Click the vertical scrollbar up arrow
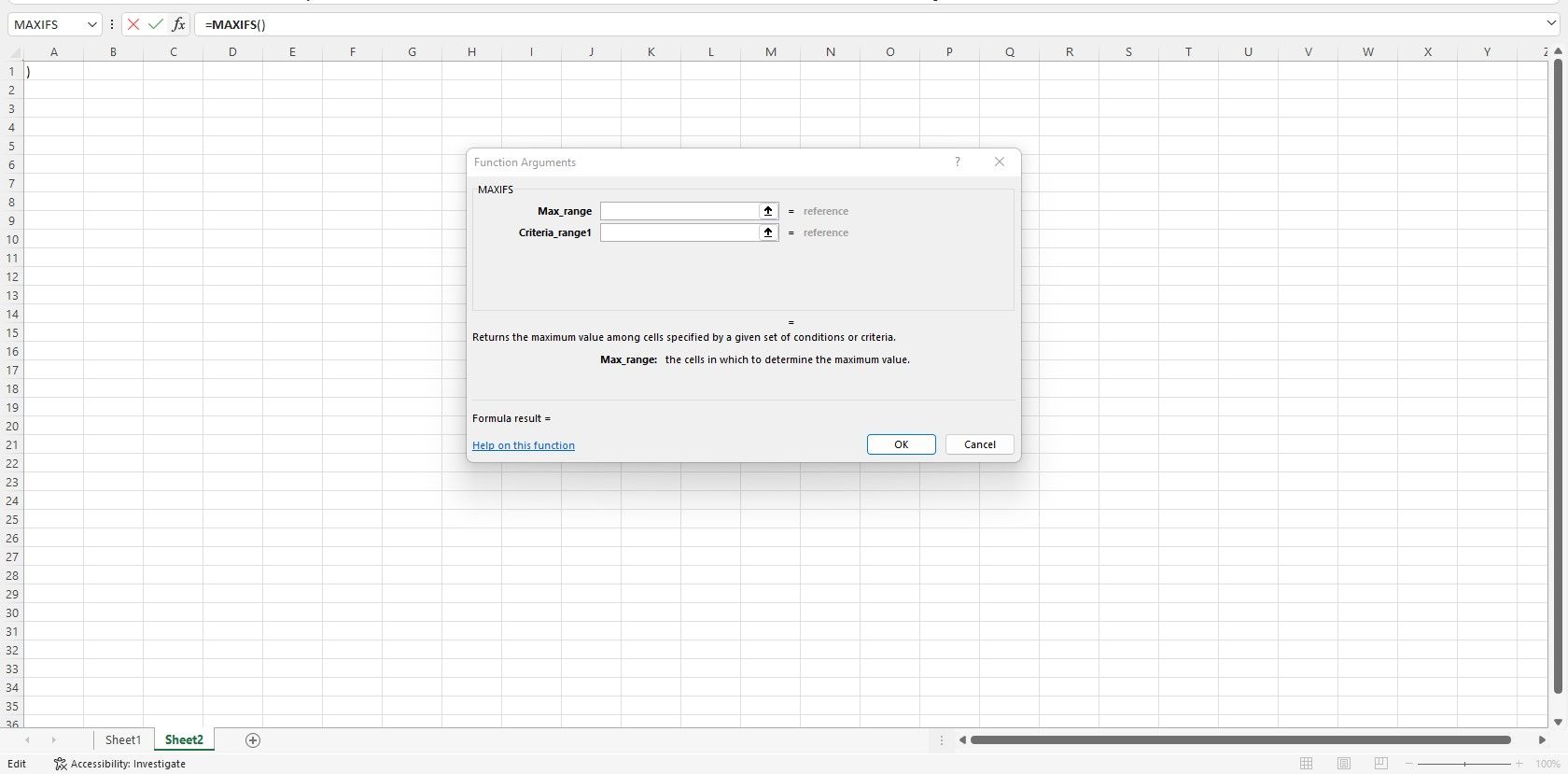This screenshot has height=774, width=1568. tap(1558, 51)
